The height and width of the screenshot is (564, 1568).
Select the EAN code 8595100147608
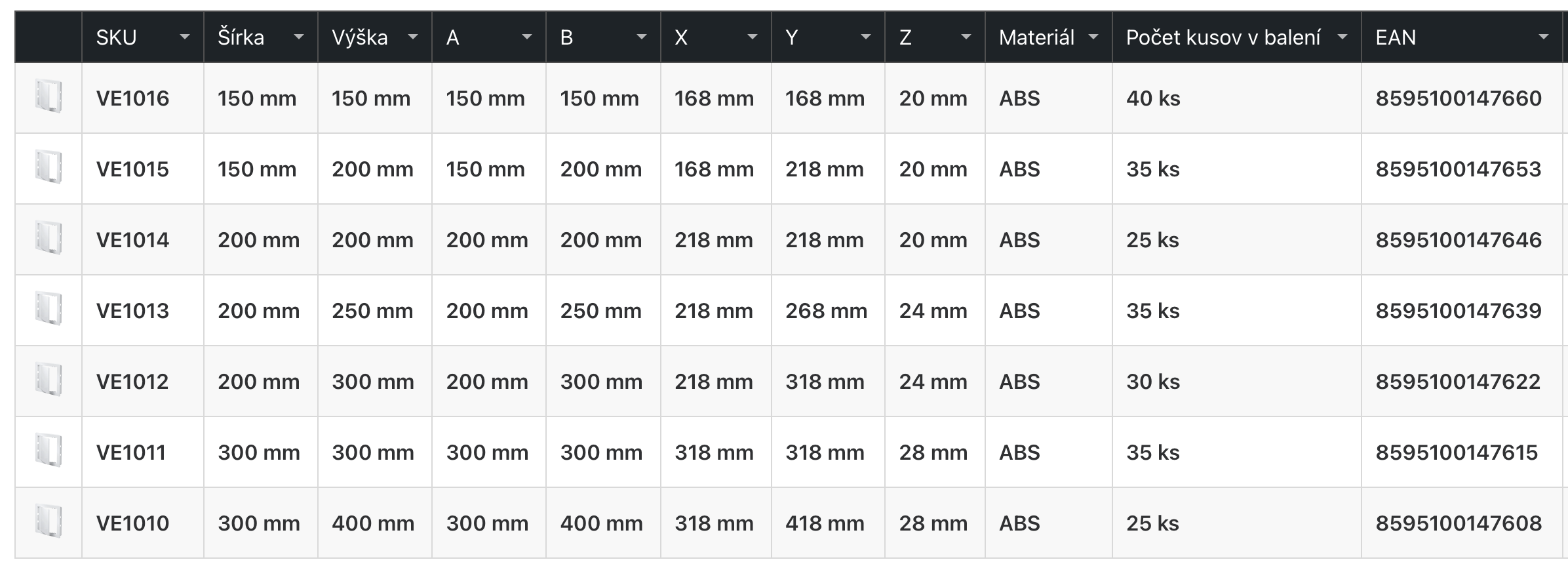point(1459,523)
